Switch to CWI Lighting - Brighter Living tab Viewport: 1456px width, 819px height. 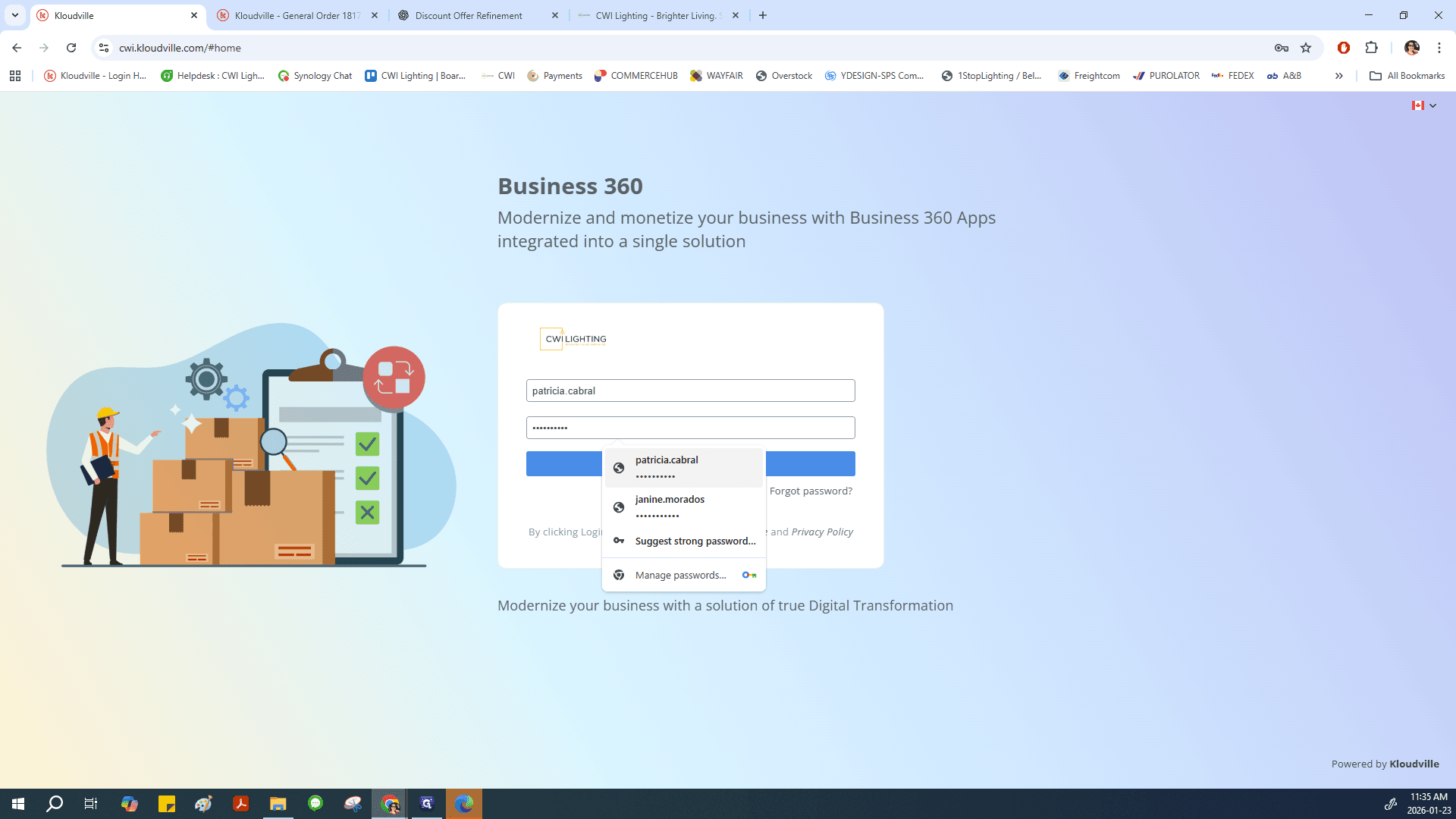pyautogui.click(x=658, y=15)
